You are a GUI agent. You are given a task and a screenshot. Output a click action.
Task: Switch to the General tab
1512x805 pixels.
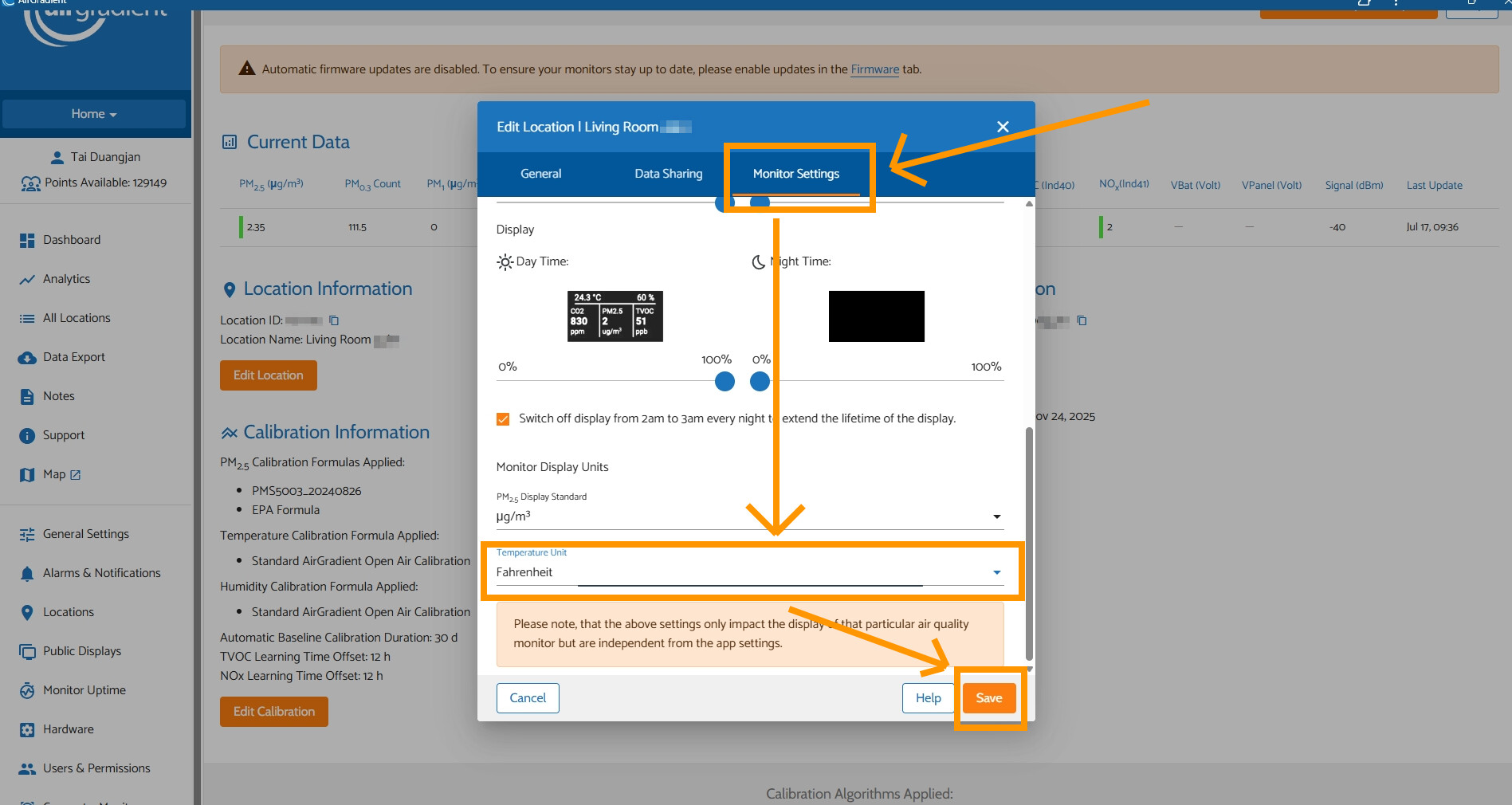click(x=540, y=174)
